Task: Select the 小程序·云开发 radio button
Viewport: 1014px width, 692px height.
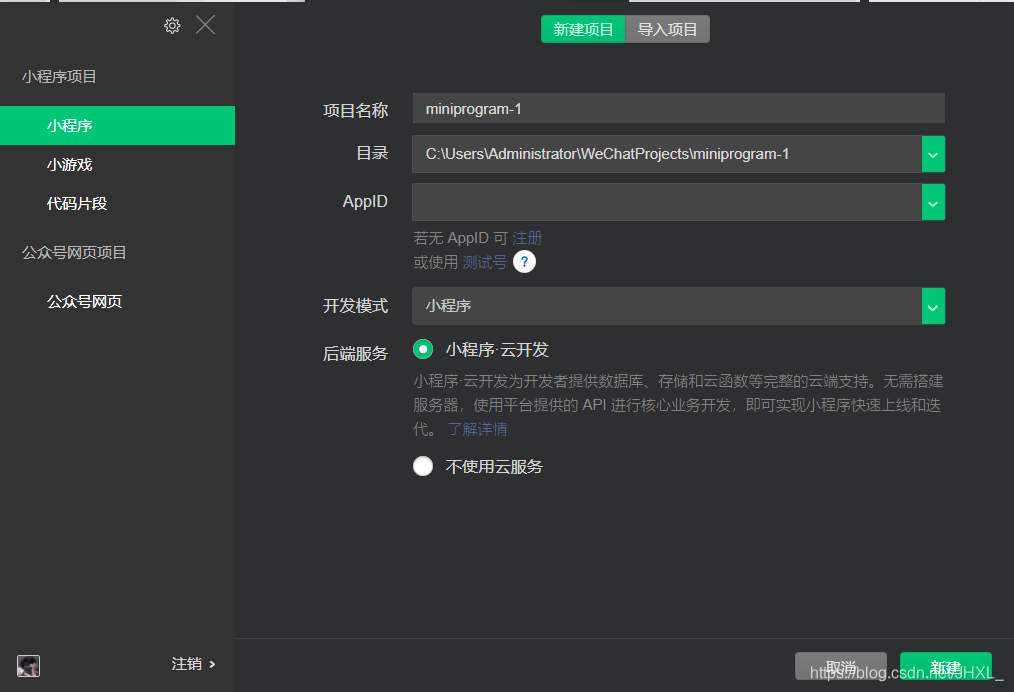Action: [x=423, y=349]
